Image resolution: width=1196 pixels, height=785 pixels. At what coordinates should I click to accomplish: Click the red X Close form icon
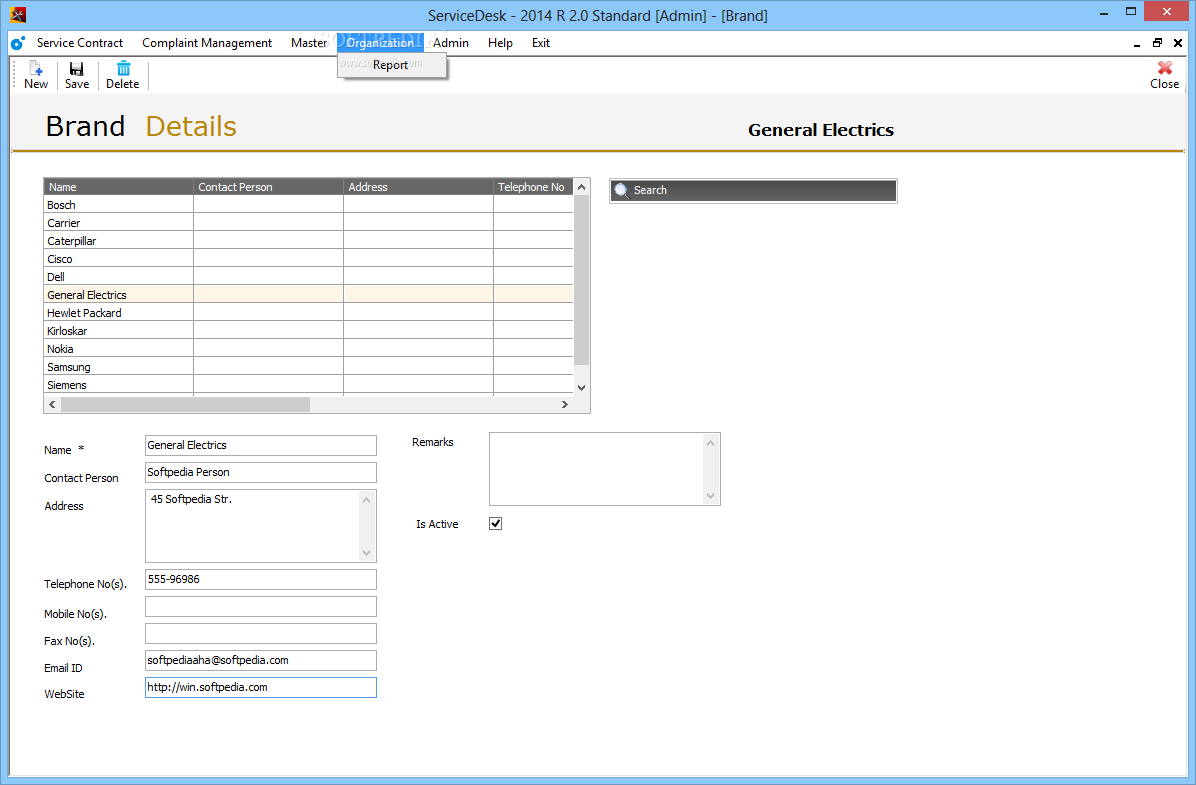coord(1165,68)
